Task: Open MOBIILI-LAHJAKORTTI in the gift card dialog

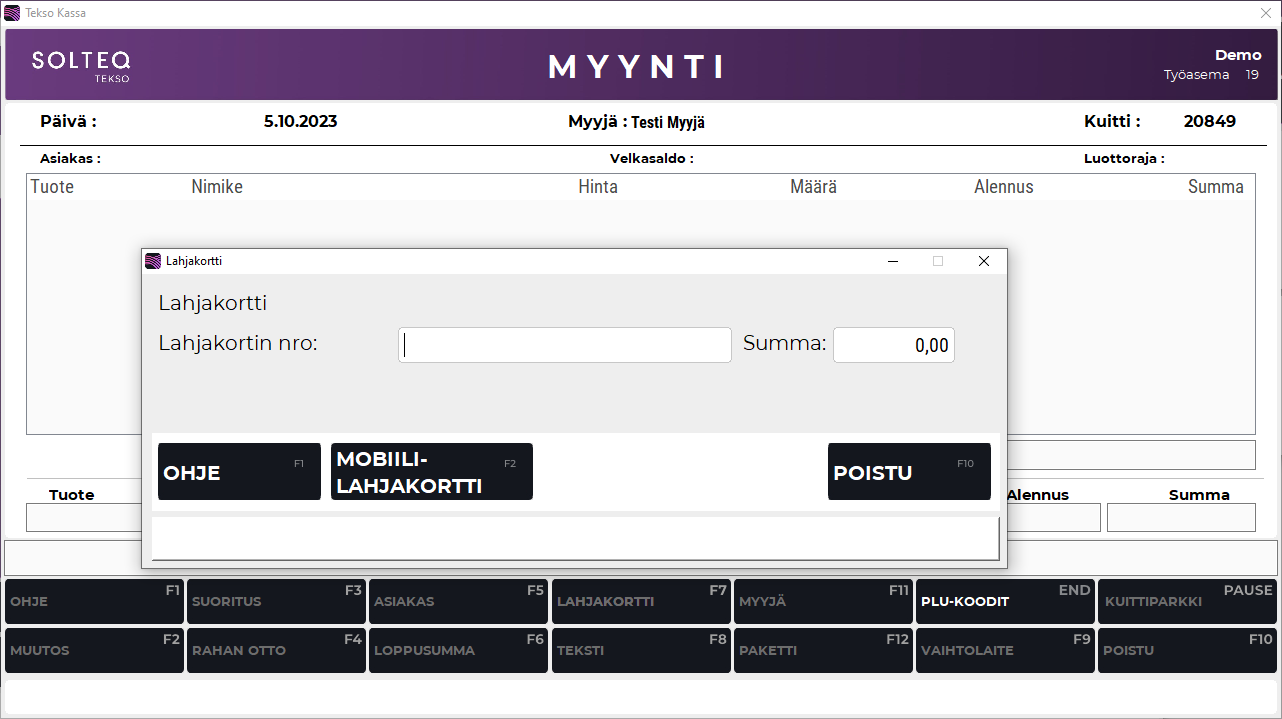Action: [431, 471]
